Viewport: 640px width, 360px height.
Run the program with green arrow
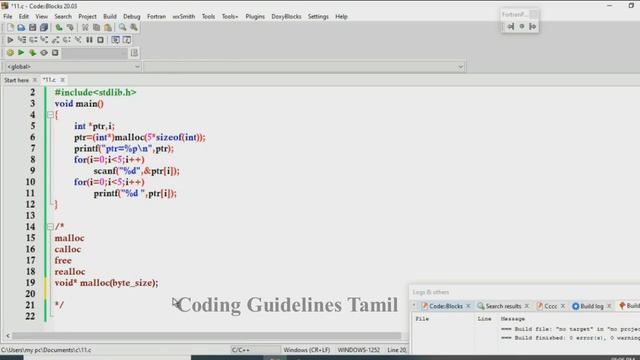[x=21, y=53]
